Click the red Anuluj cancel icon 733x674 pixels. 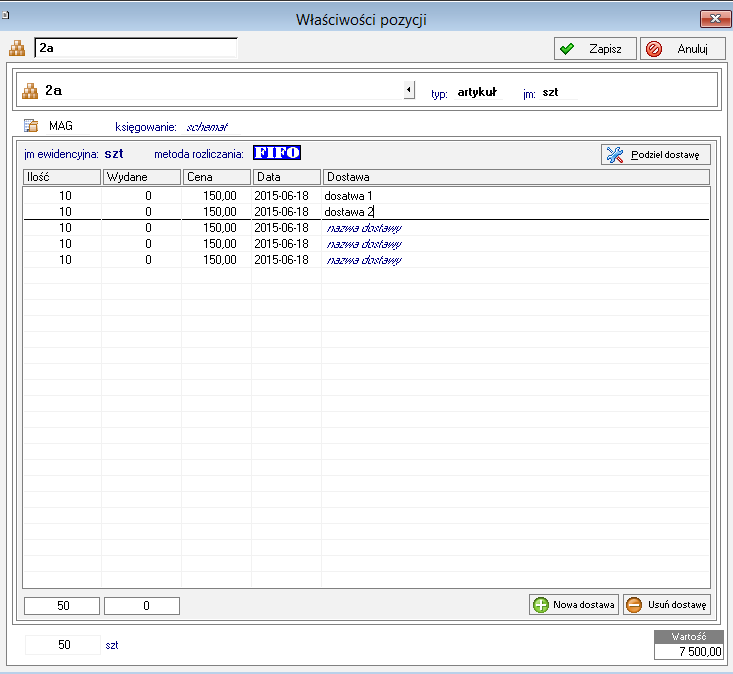tap(655, 49)
